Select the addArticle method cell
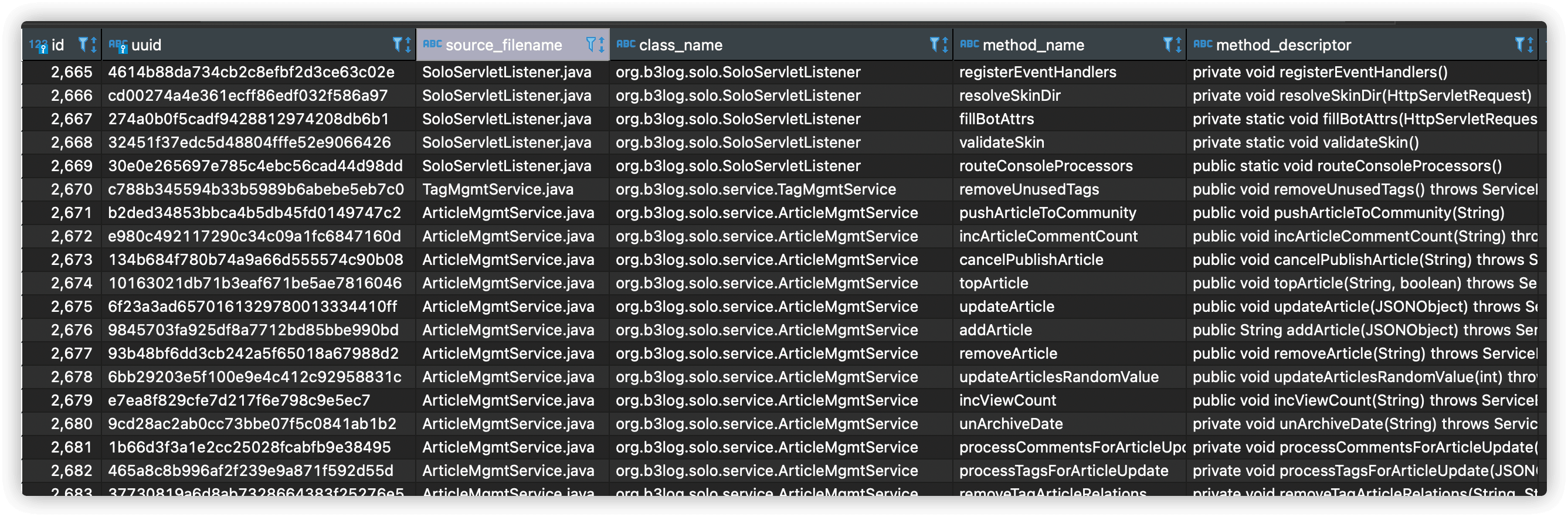Image resolution: width=1568 pixels, height=517 pixels. pyautogui.click(x=1070, y=329)
